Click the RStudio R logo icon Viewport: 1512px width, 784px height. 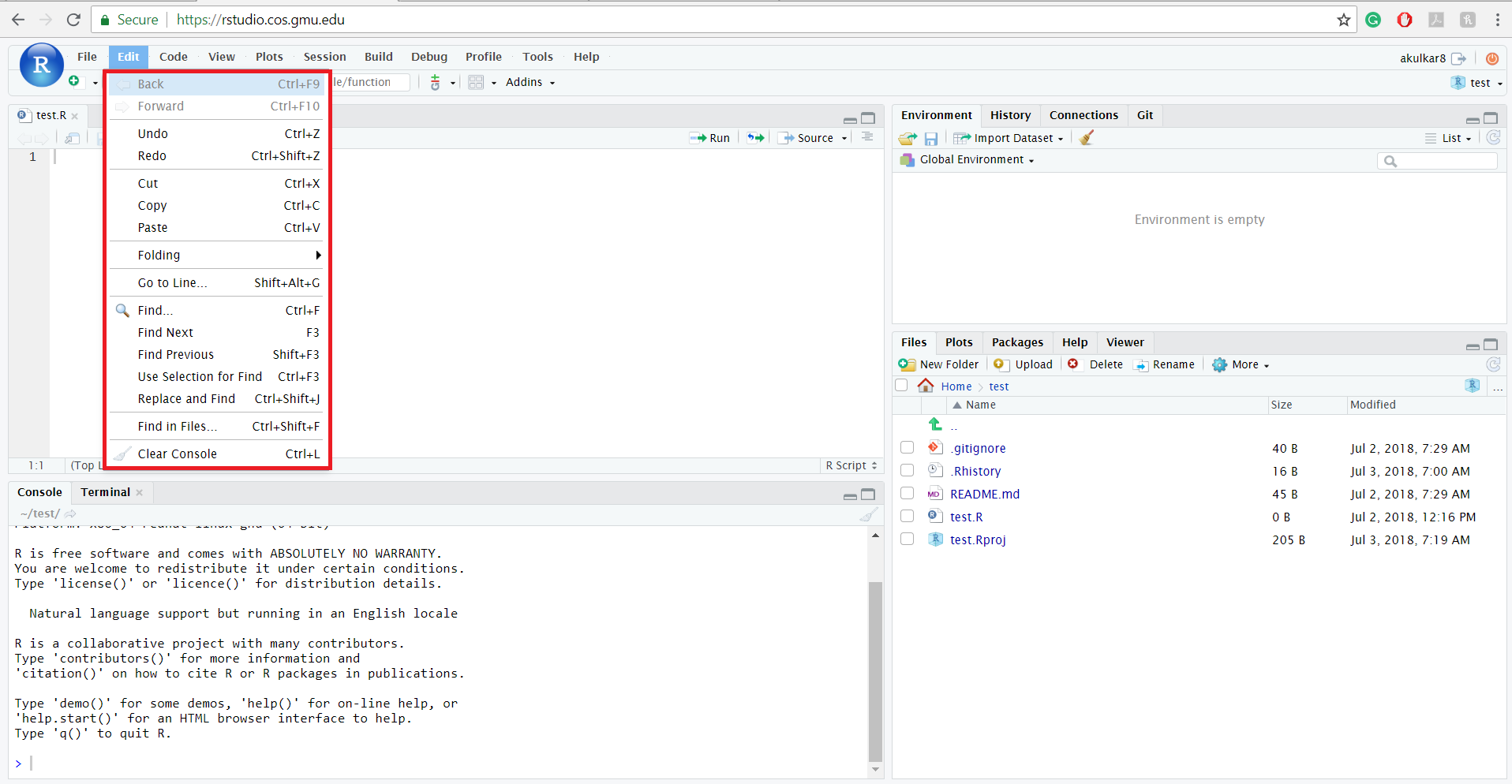41,65
